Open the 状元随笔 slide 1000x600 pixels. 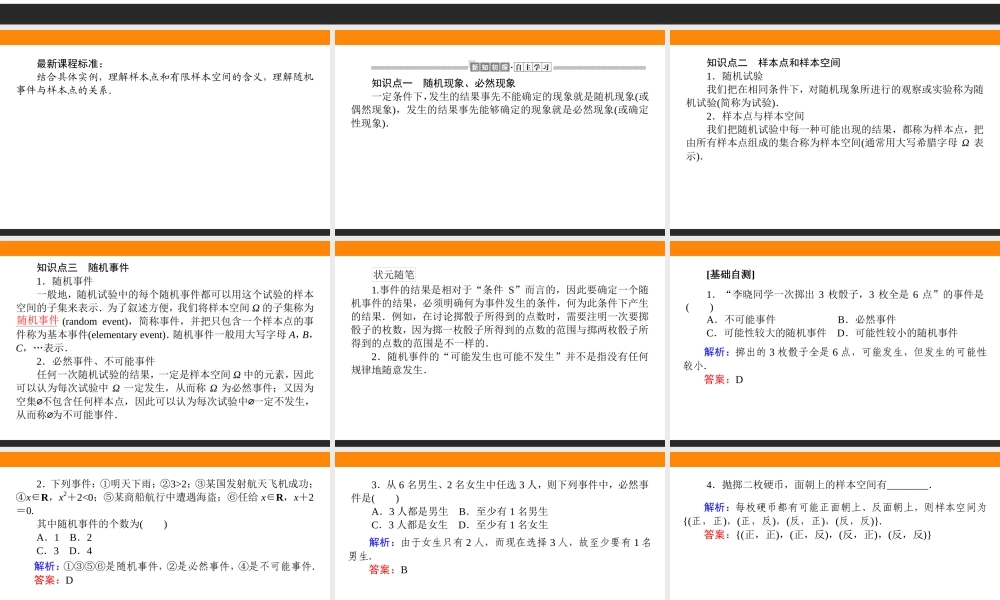tap(499, 344)
